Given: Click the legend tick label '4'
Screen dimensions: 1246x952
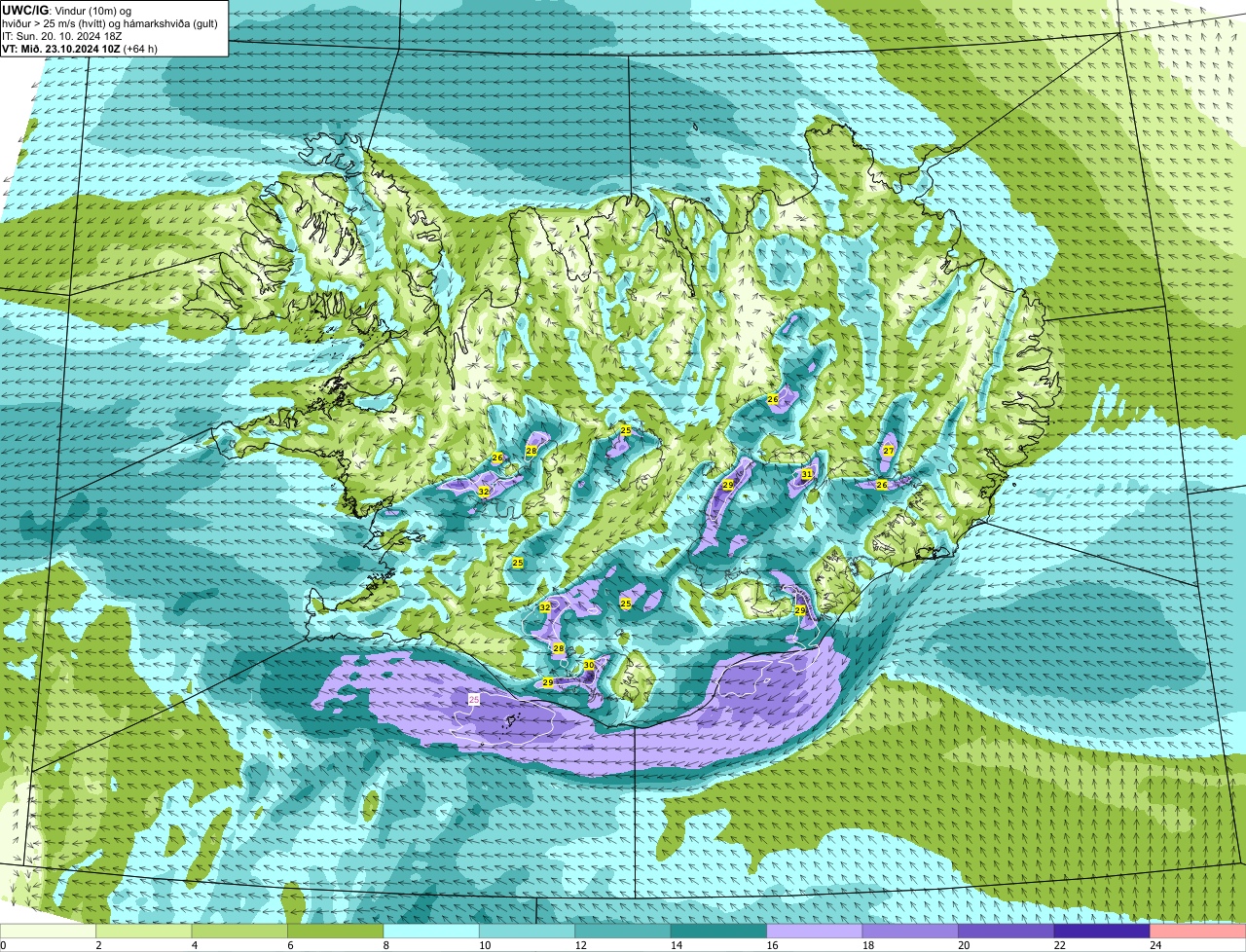Looking at the screenshot, I should 194,945.
